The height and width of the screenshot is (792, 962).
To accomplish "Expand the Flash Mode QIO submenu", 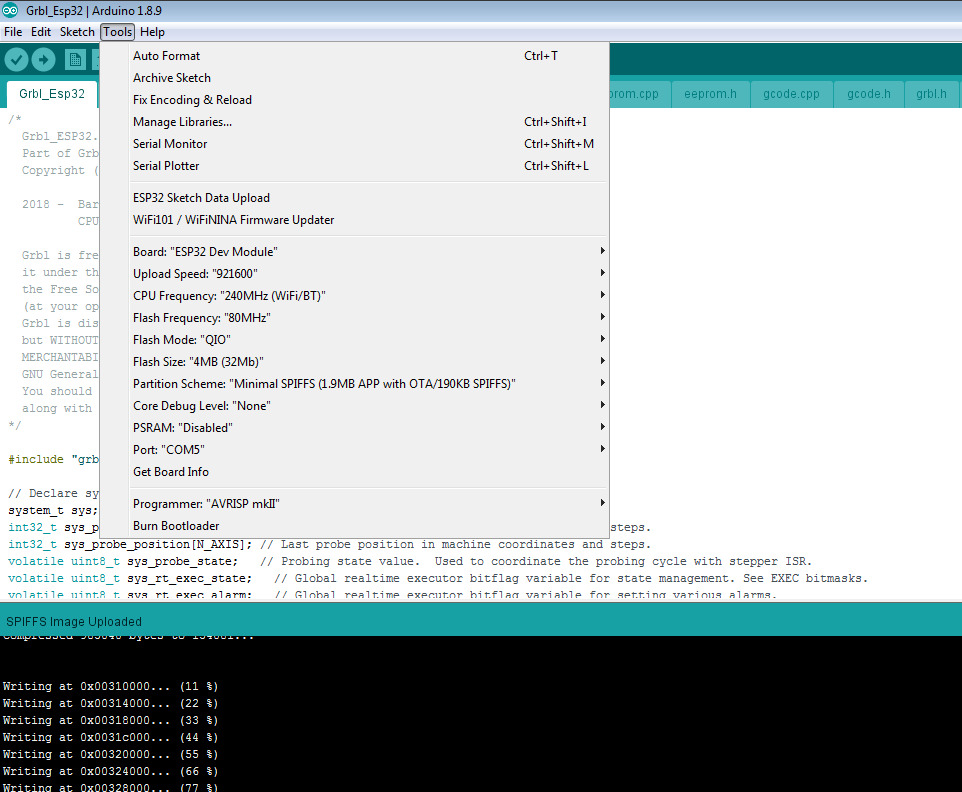I will click(355, 340).
